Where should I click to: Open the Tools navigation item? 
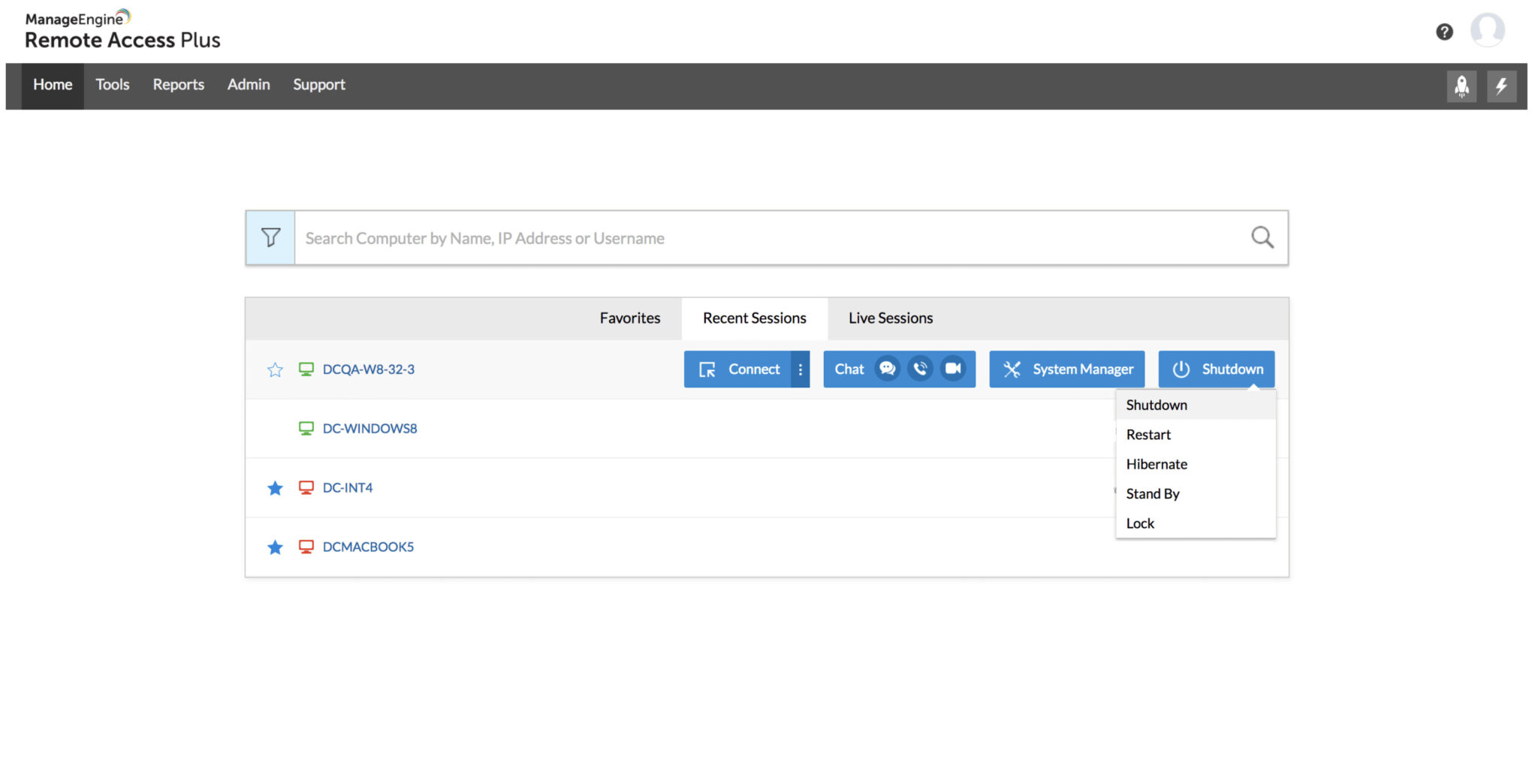tap(113, 85)
